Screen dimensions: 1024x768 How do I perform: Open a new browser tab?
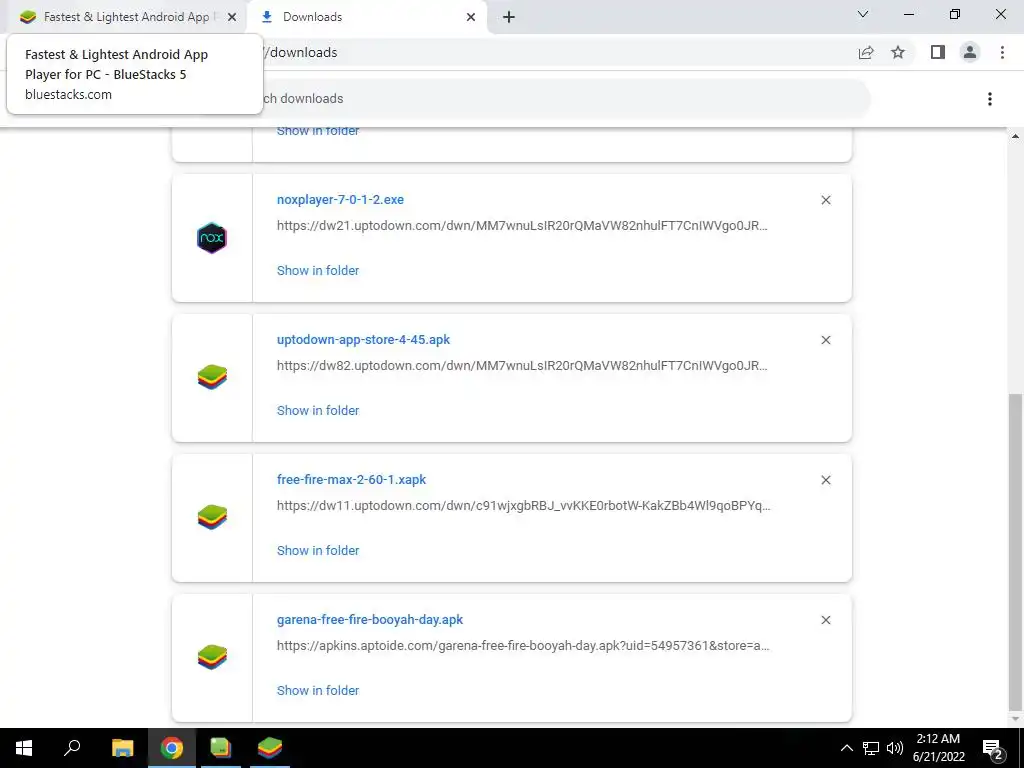pyautogui.click(x=509, y=17)
